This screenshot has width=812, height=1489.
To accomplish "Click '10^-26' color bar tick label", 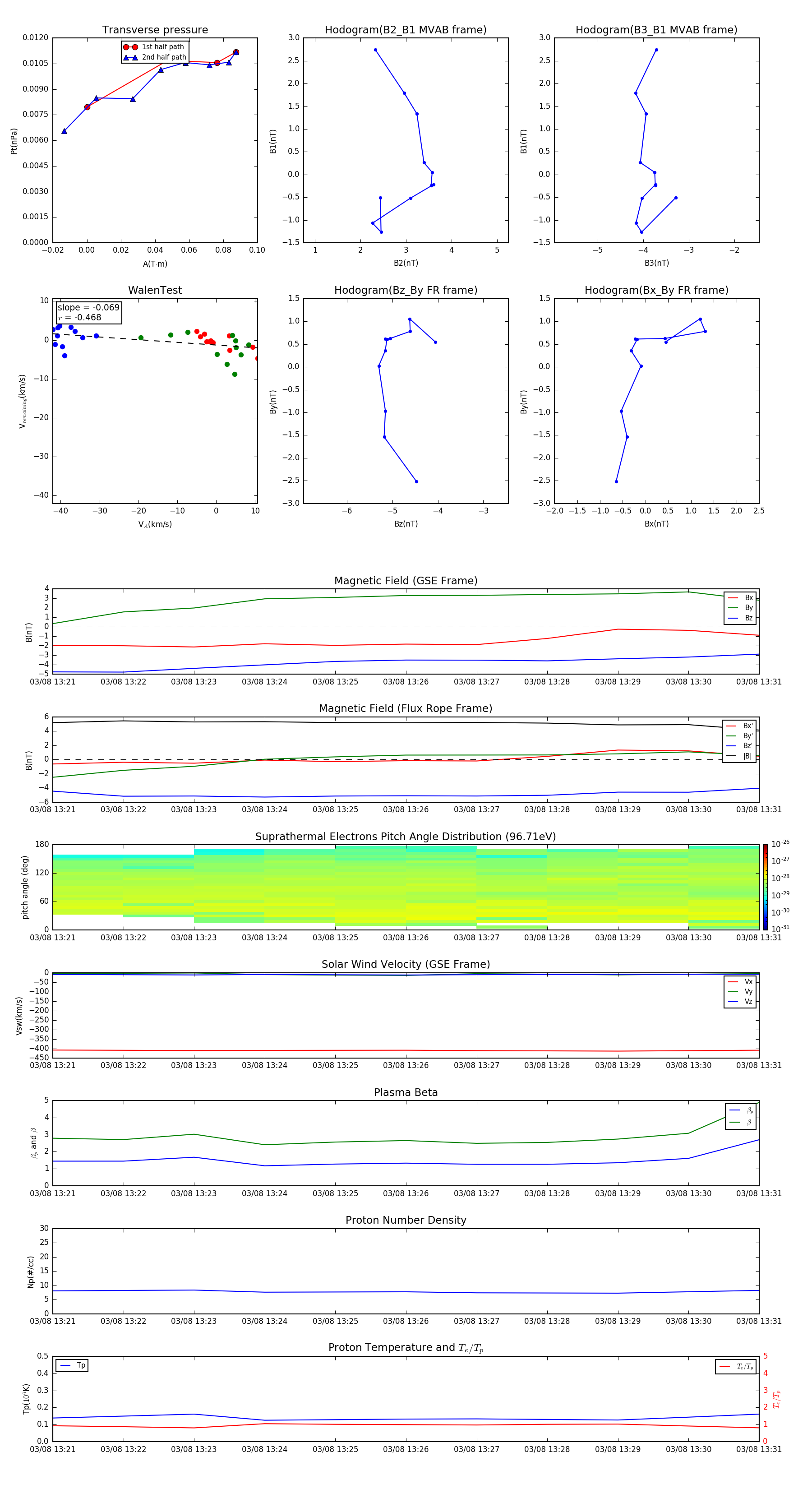I will coord(780,845).
